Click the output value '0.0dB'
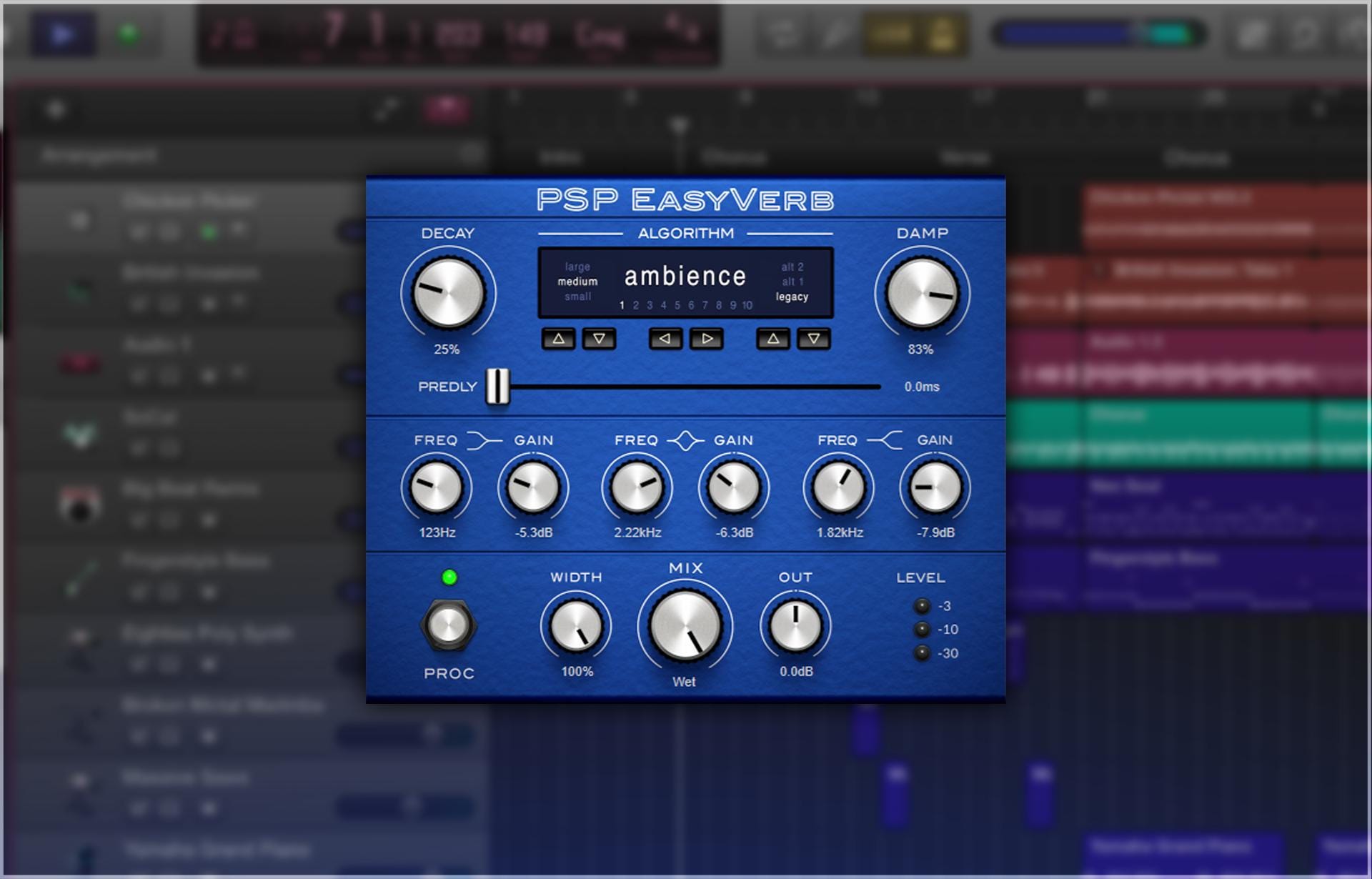 [x=796, y=671]
